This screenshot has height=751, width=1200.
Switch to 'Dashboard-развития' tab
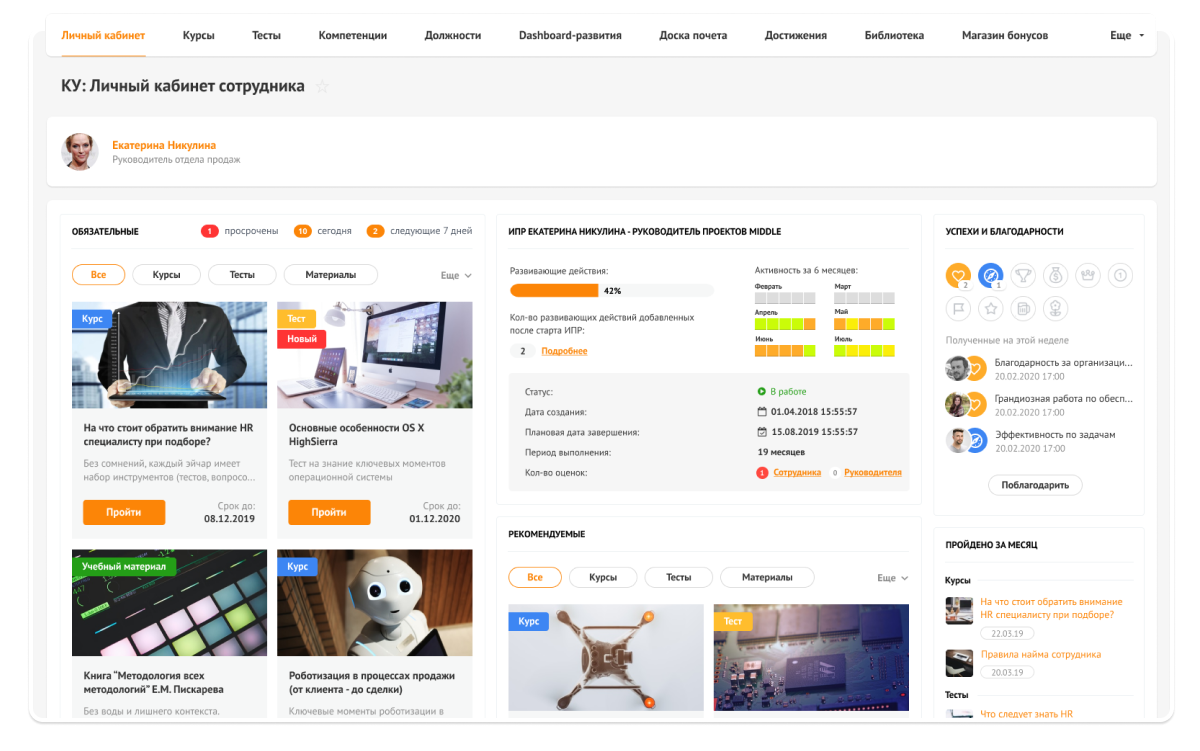coord(570,35)
